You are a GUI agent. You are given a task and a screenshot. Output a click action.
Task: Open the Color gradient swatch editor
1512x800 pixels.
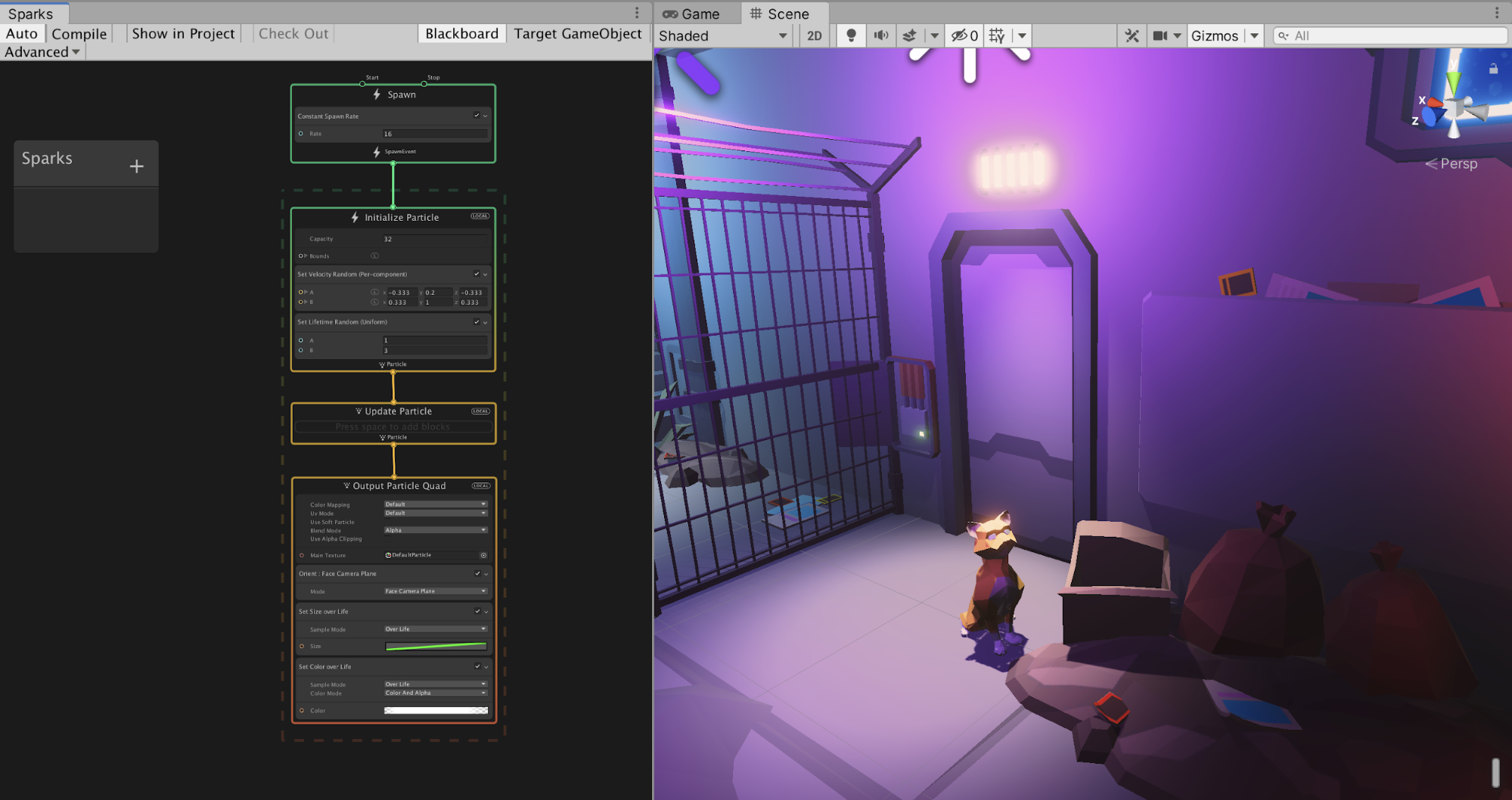(436, 711)
